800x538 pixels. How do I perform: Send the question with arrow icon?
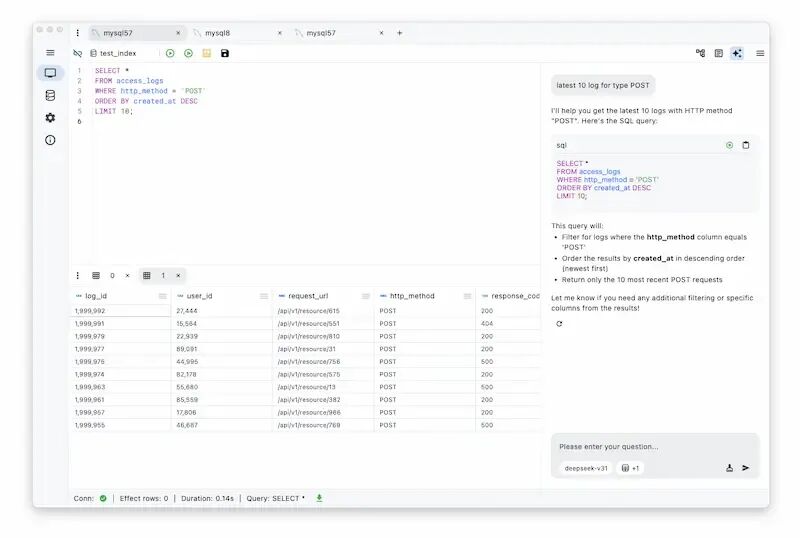pyautogui.click(x=745, y=468)
